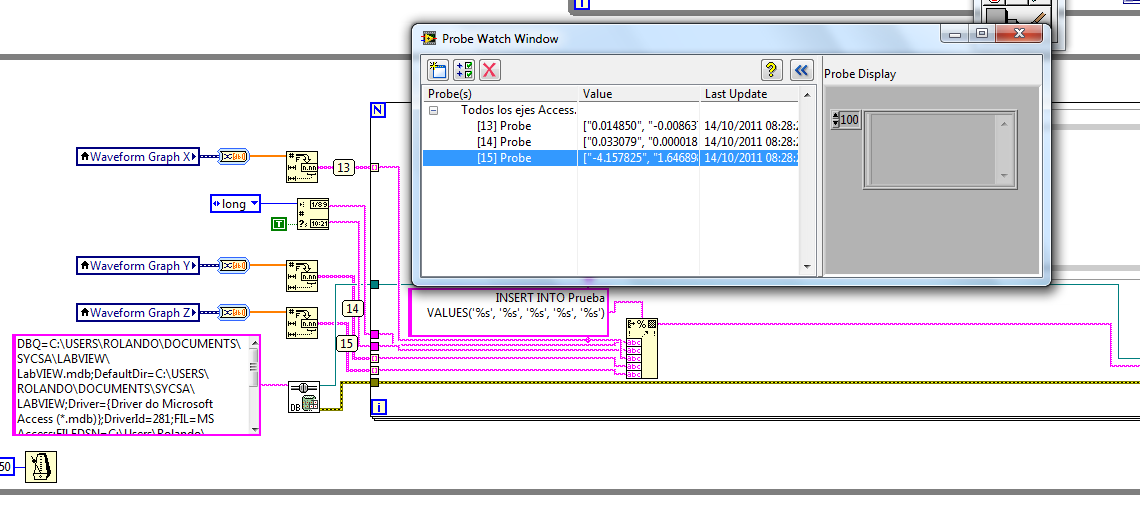Click the New Probe Watch Window icon
This screenshot has height=522, width=1140.
tap(437, 69)
